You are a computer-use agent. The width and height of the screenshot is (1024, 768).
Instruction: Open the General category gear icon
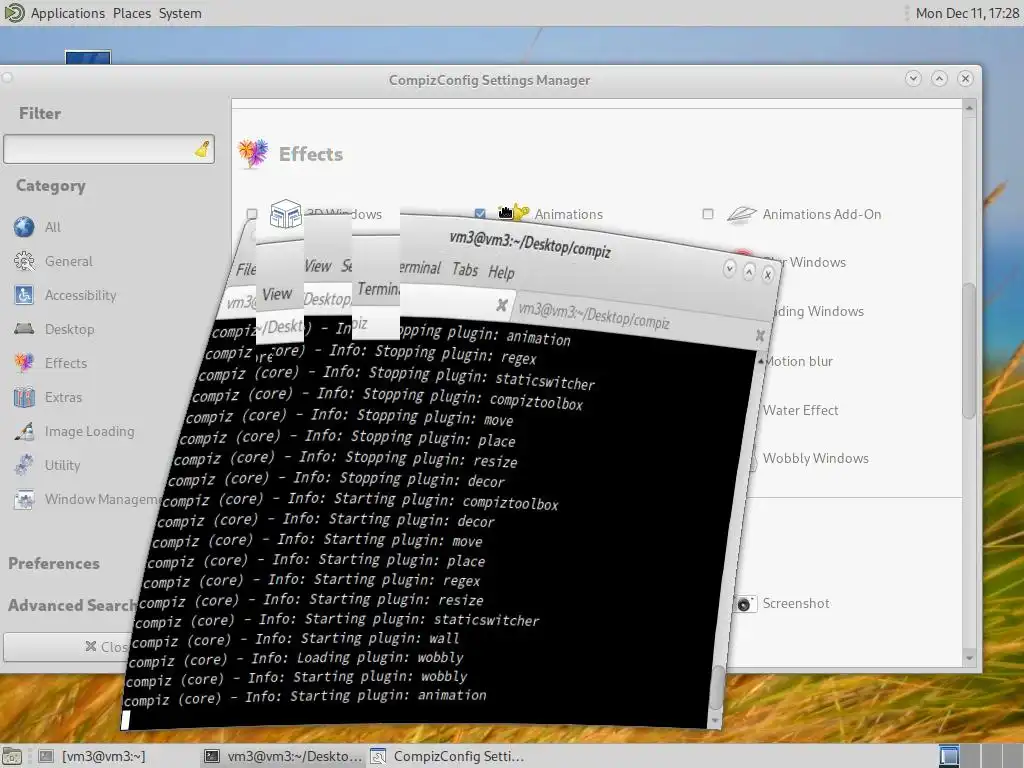(24, 261)
